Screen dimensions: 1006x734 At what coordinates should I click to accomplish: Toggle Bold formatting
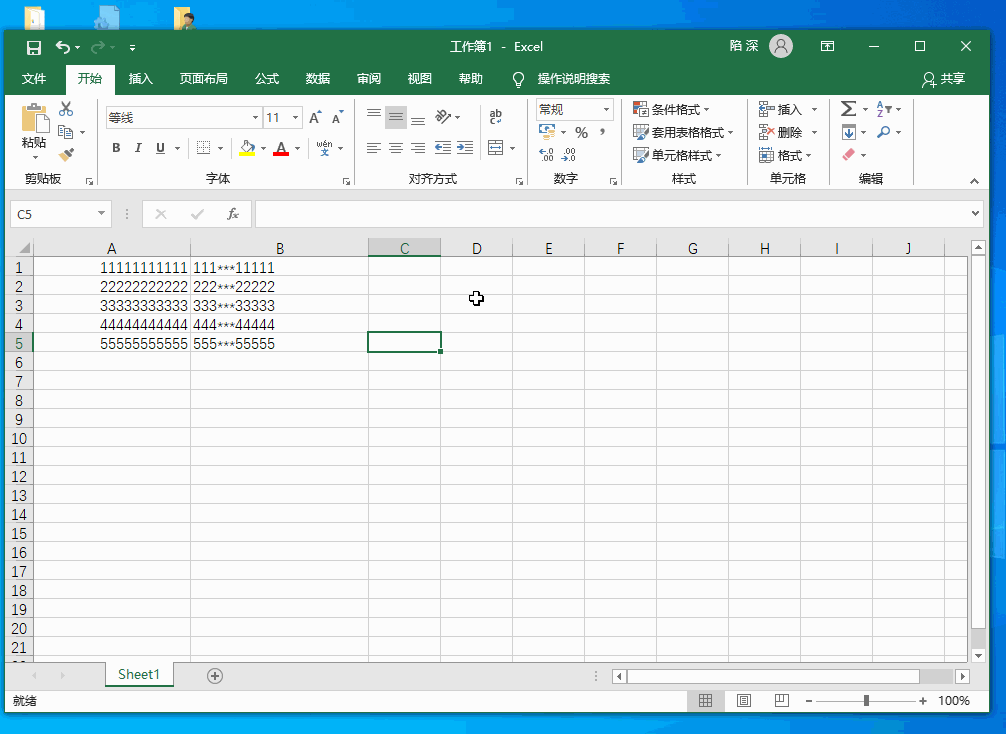tap(116, 148)
